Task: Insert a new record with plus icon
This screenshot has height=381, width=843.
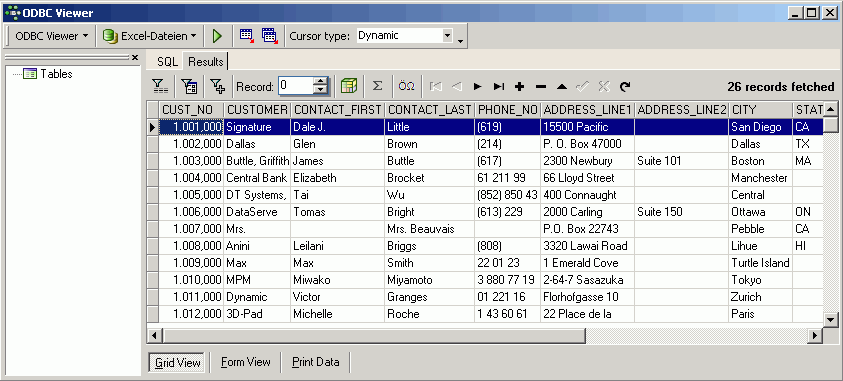Action: point(519,86)
